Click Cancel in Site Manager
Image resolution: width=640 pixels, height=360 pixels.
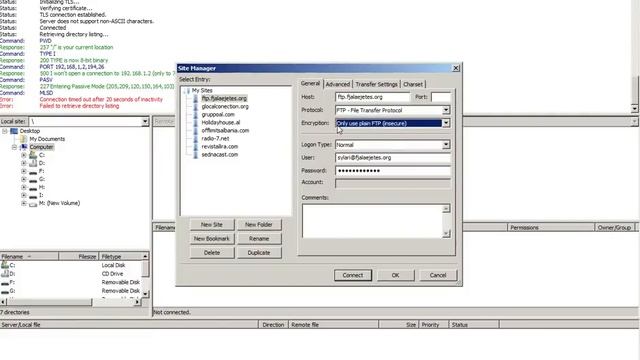(438, 275)
